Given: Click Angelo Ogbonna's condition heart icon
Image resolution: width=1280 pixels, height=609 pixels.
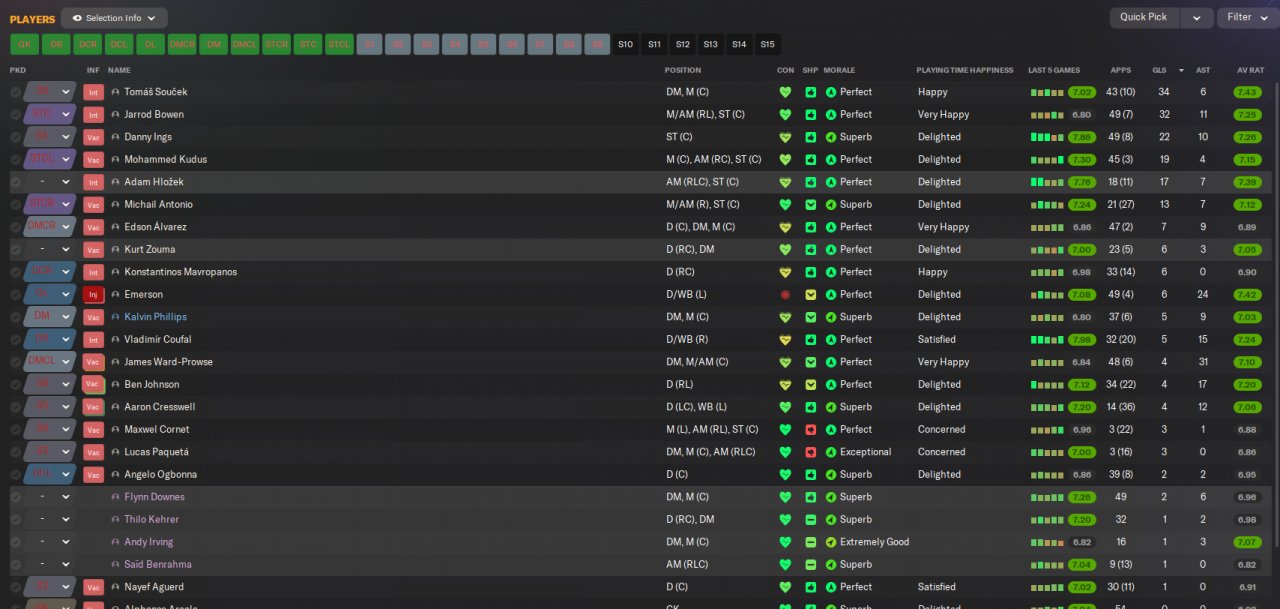Looking at the screenshot, I should pyautogui.click(x=785, y=475).
